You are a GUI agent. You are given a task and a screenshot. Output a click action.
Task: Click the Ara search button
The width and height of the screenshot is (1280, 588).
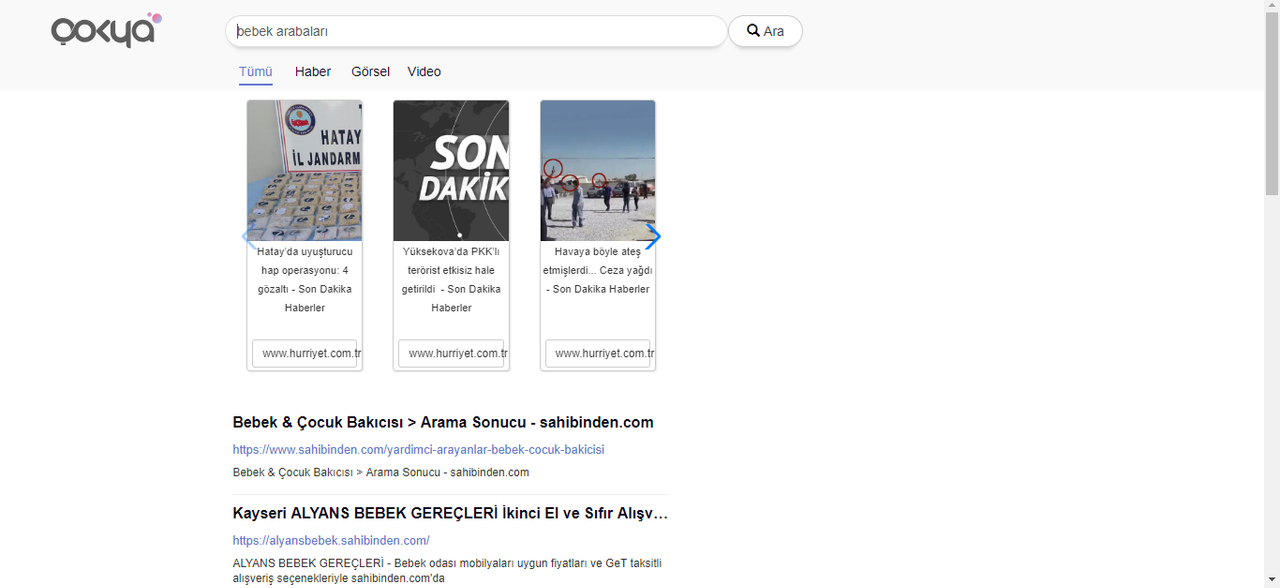765,31
